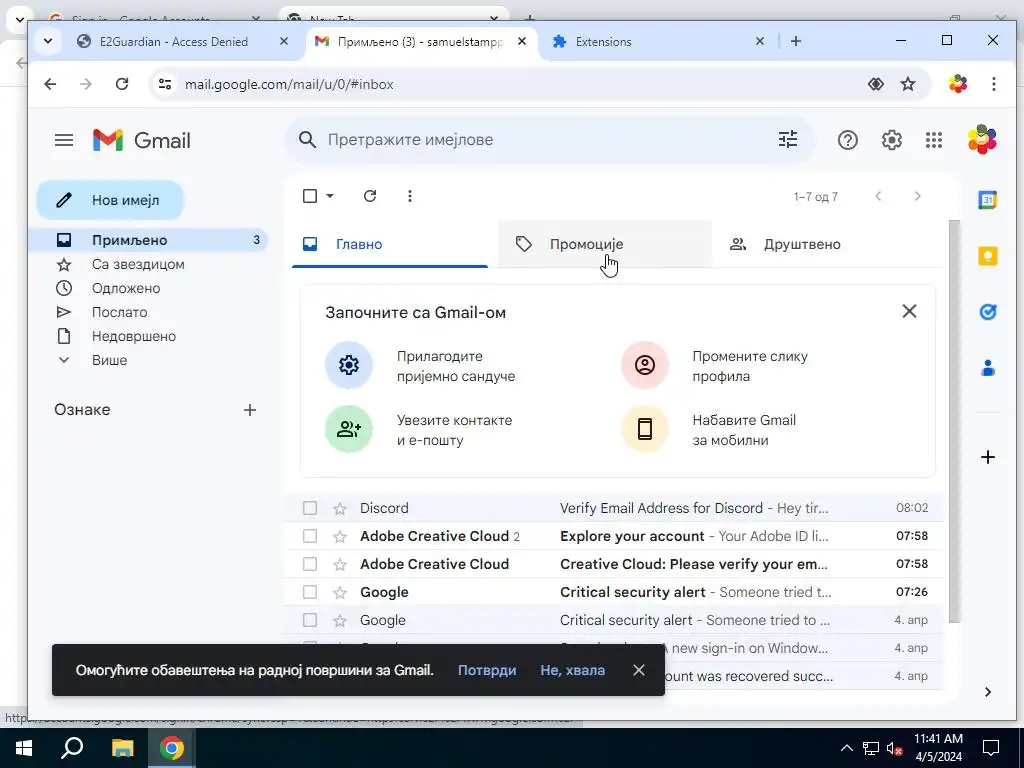Tick the select all emails checkbox
This screenshot has height=768, width=1024.
[x=310, y=196]
